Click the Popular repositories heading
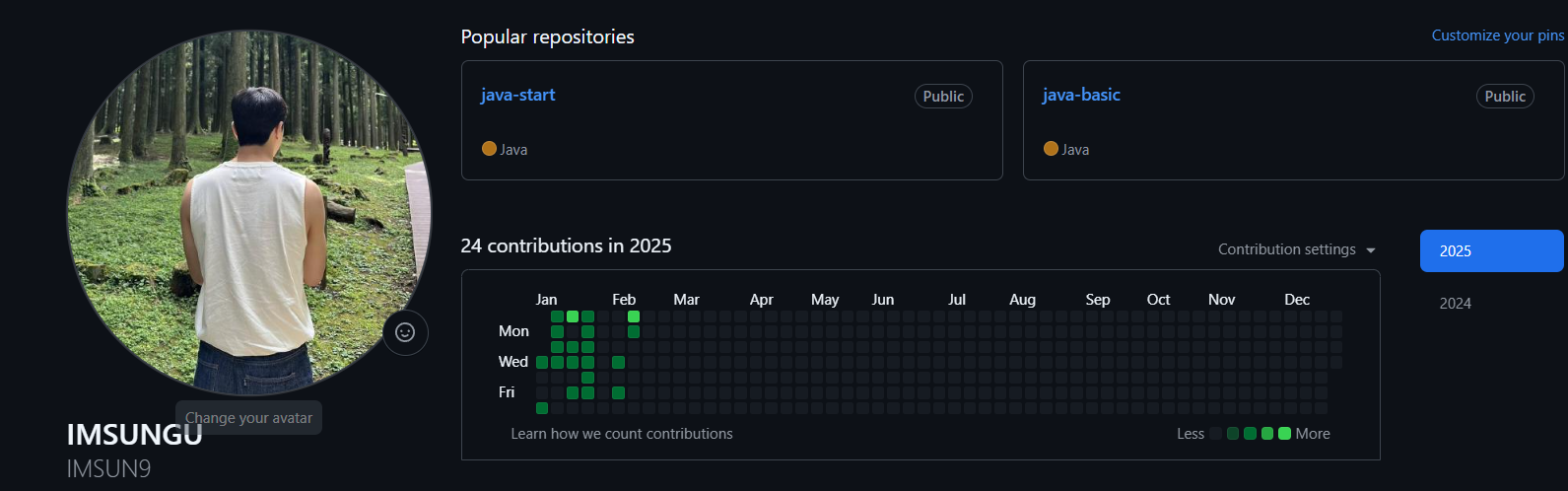1568x491 pixels. [547, 36]
